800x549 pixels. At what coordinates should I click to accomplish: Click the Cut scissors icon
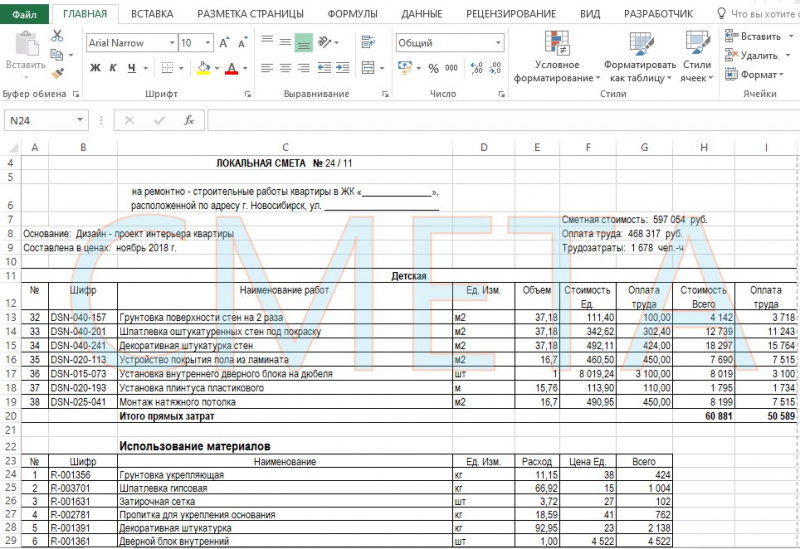click(x=57, y=35)
